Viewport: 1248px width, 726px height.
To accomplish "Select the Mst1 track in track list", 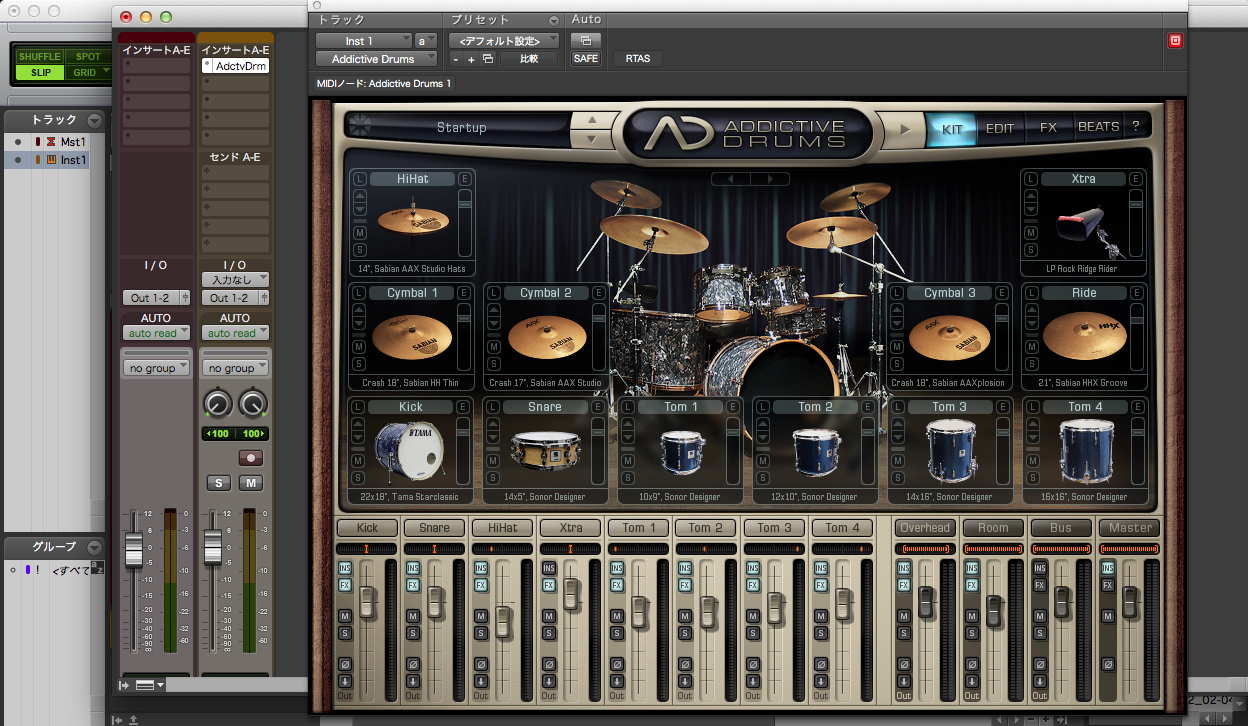I will coord(72,142).
